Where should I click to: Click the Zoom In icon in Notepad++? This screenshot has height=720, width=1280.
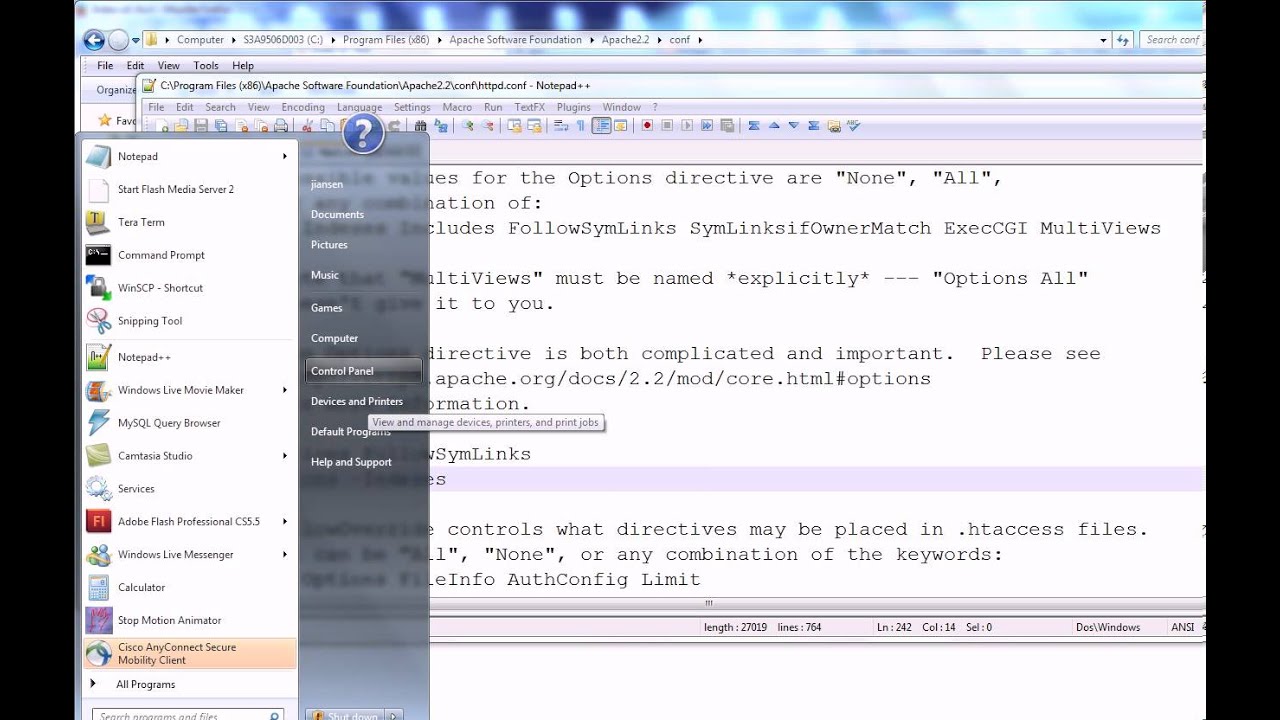click(x=467, y=126)
